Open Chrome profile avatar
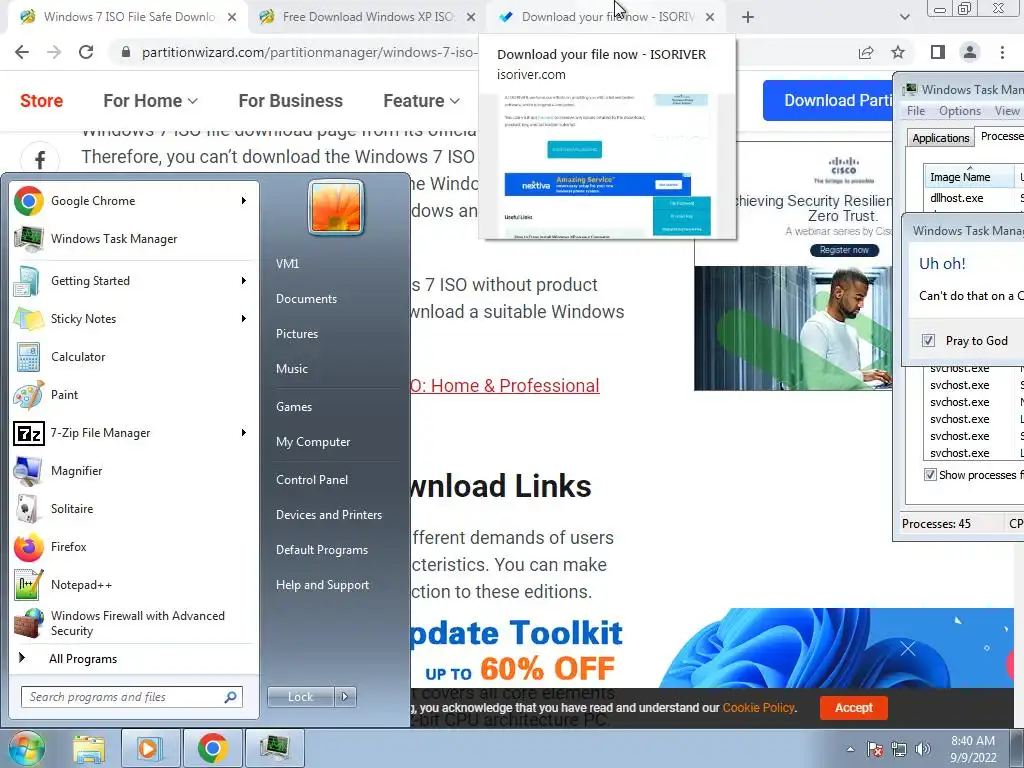 [970, 52]
